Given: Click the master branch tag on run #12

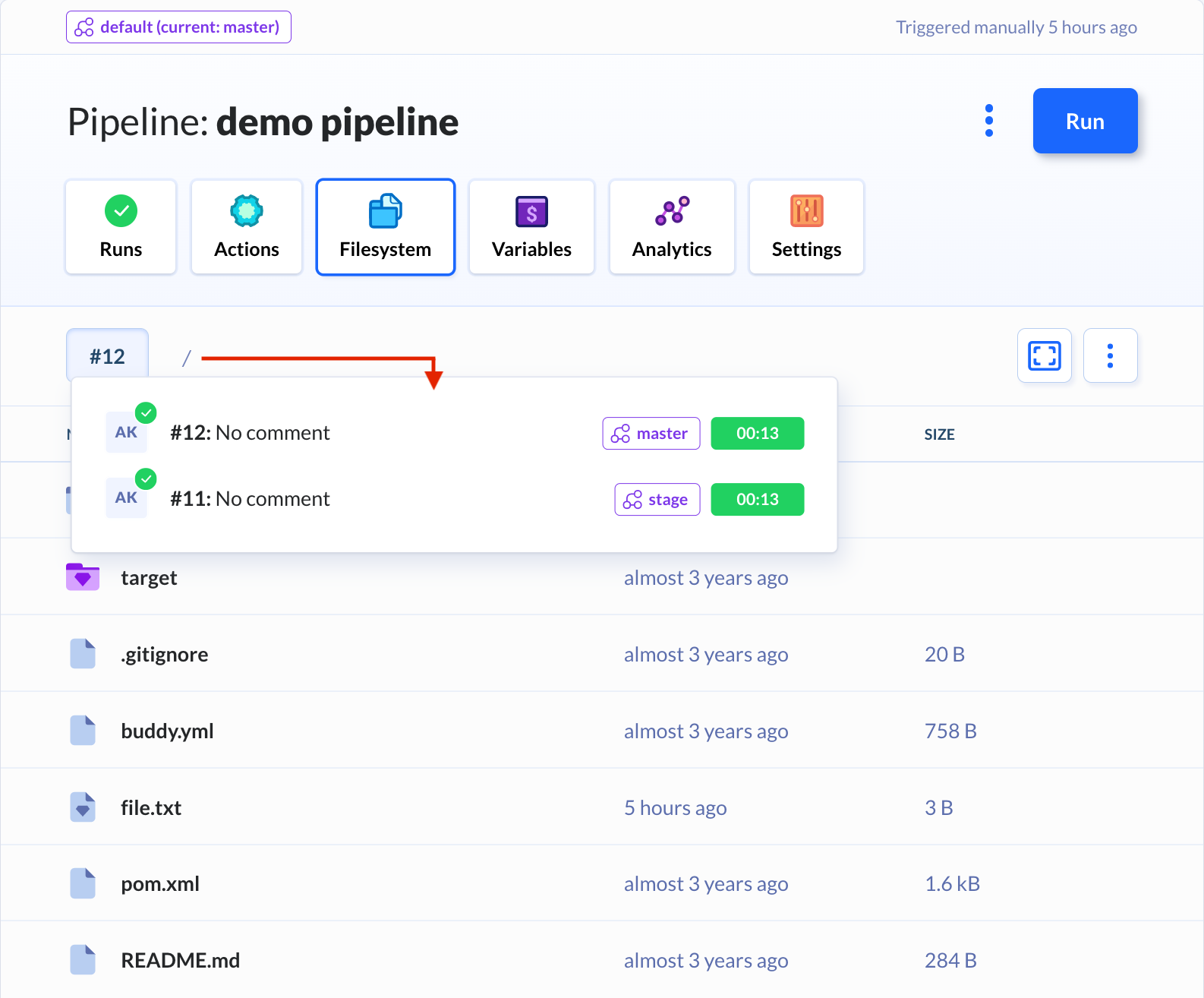Looking at the screenshot, I should coord(651,433).
